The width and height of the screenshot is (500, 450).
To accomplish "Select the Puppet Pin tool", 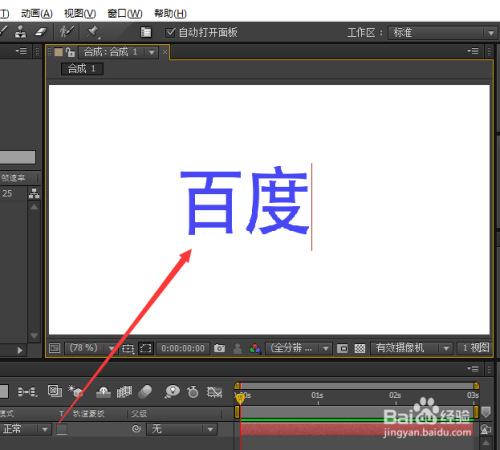I will (93, 32).
